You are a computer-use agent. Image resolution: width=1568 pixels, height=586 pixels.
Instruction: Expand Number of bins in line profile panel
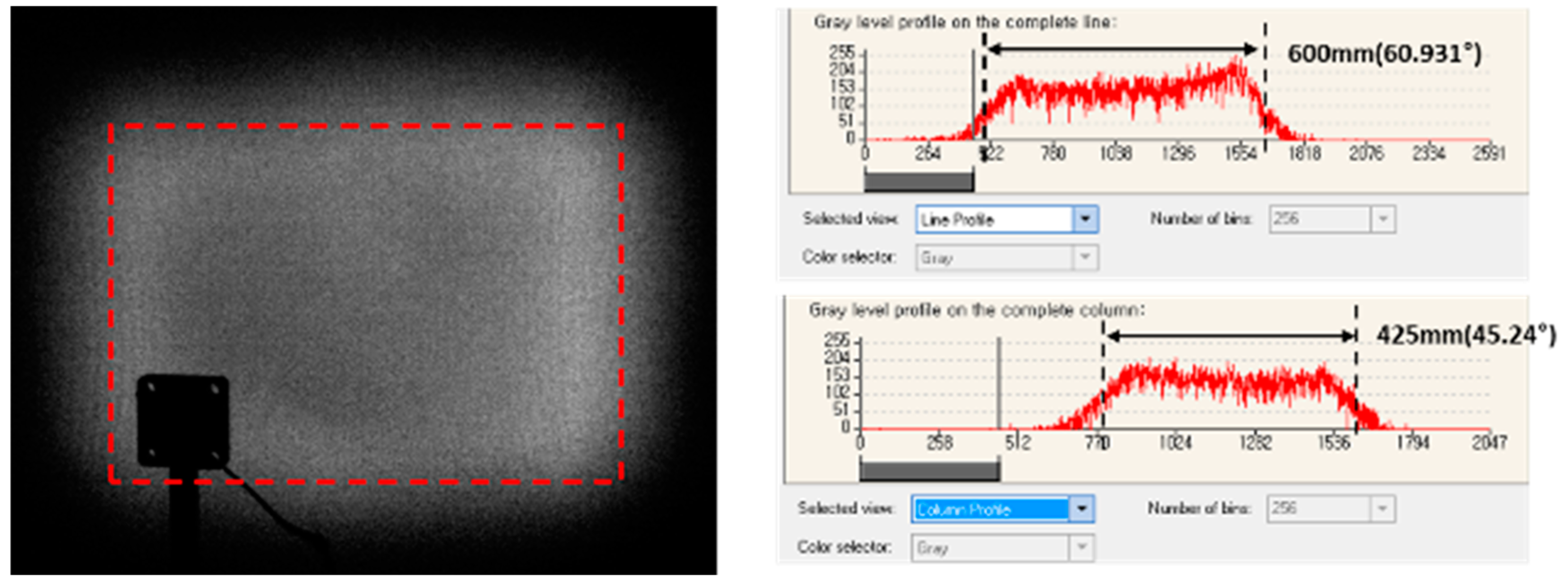pos(1382,219)
